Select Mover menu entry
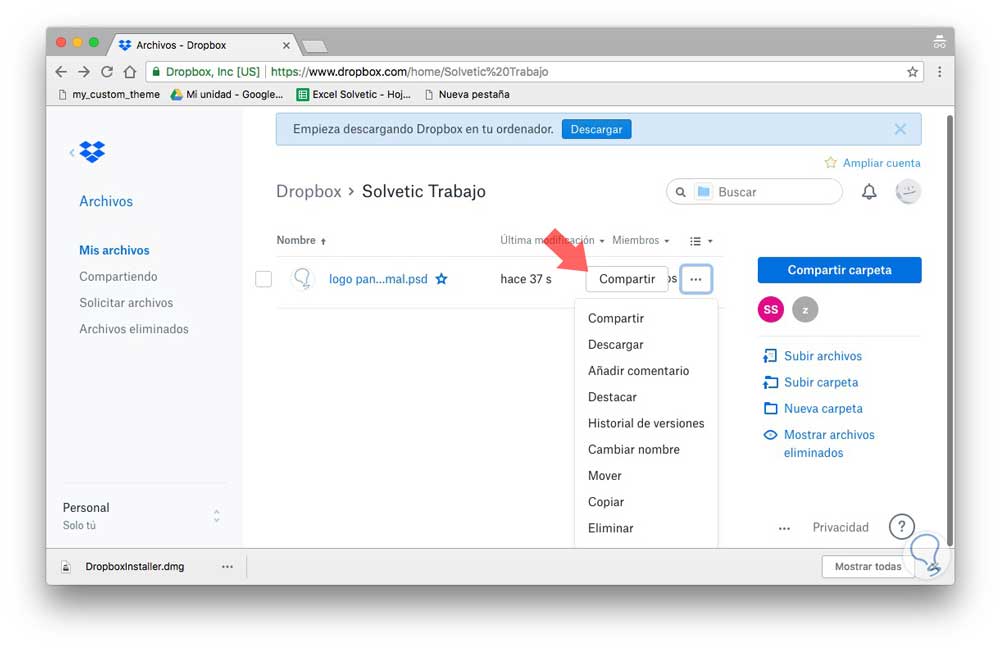The width and height of the screenshot is (1000, 650). 605,475
